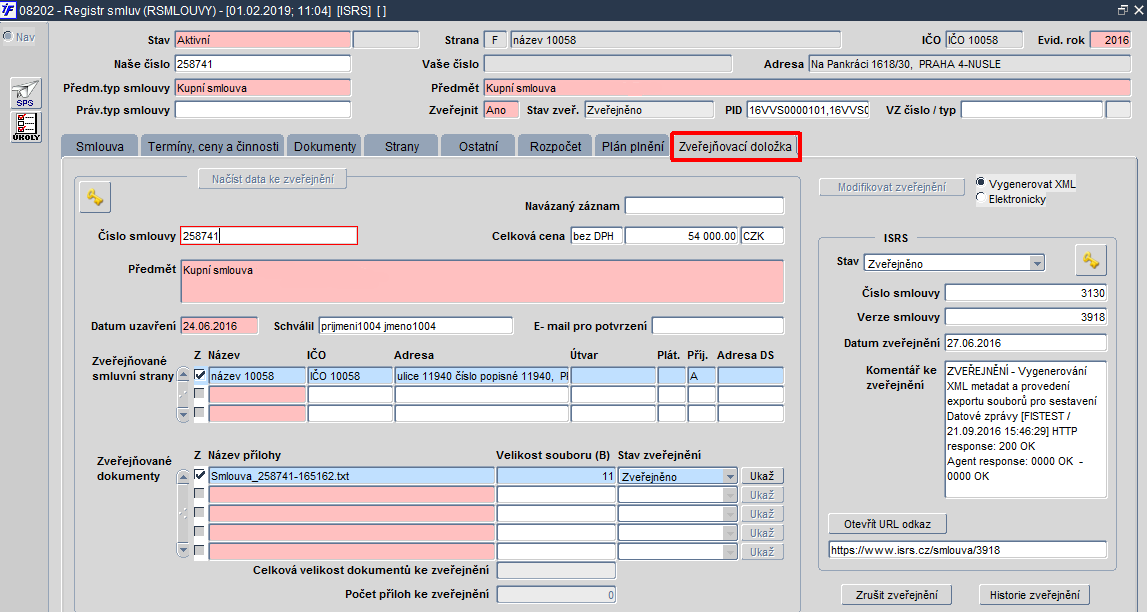
Task: Click the Historie zveřejnění button
Action: click(x=1034, y=594)
